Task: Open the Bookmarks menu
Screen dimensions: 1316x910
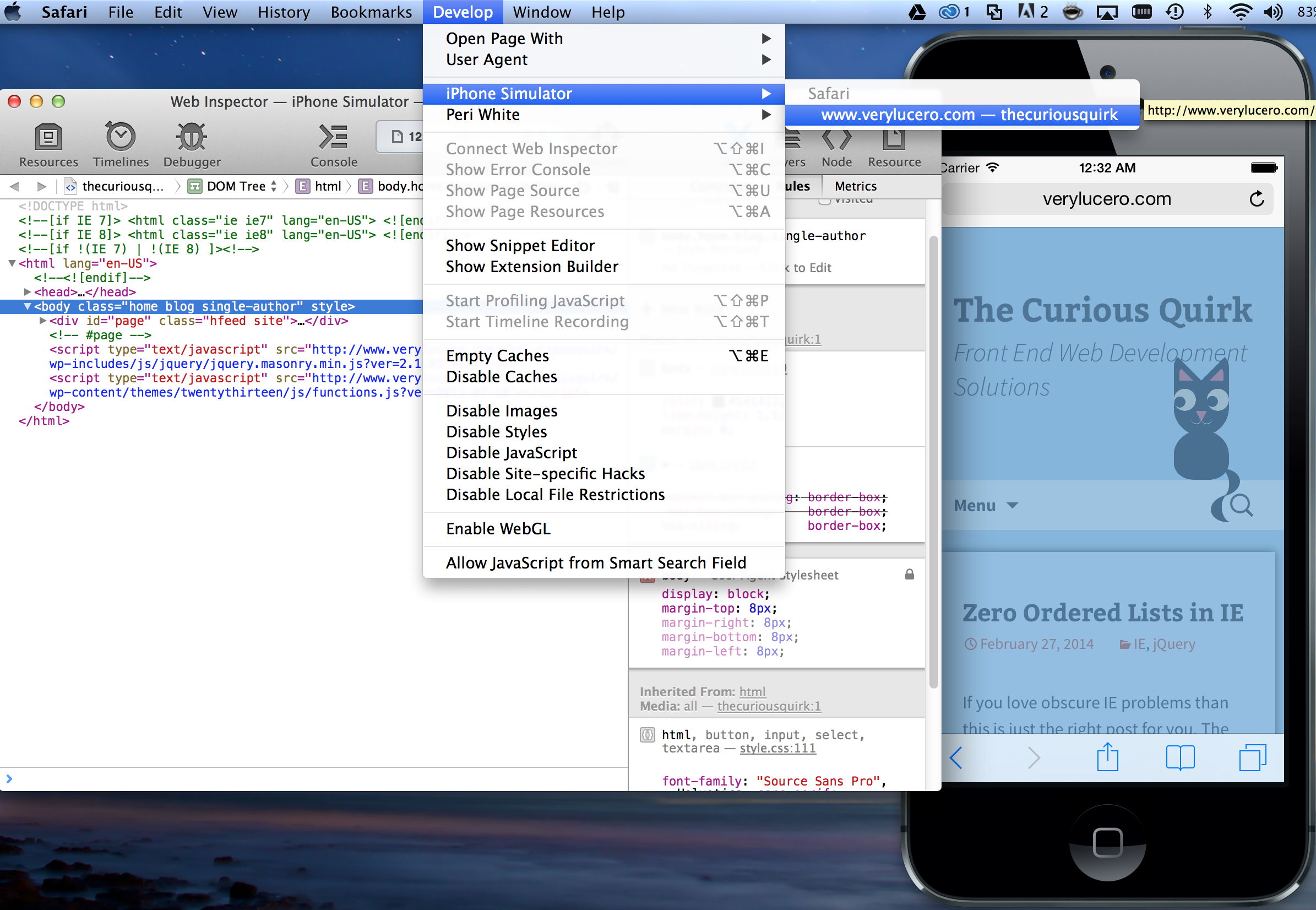Action: click(371, 12)
